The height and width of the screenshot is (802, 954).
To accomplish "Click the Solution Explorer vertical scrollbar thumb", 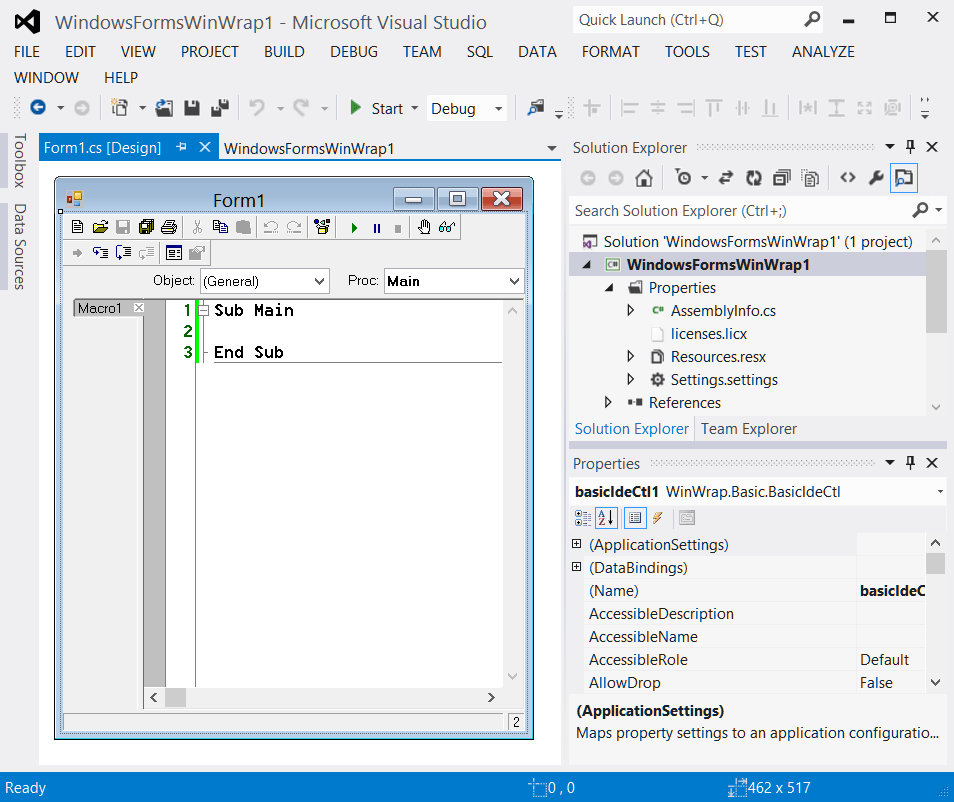I will click(x=936, y=291).
